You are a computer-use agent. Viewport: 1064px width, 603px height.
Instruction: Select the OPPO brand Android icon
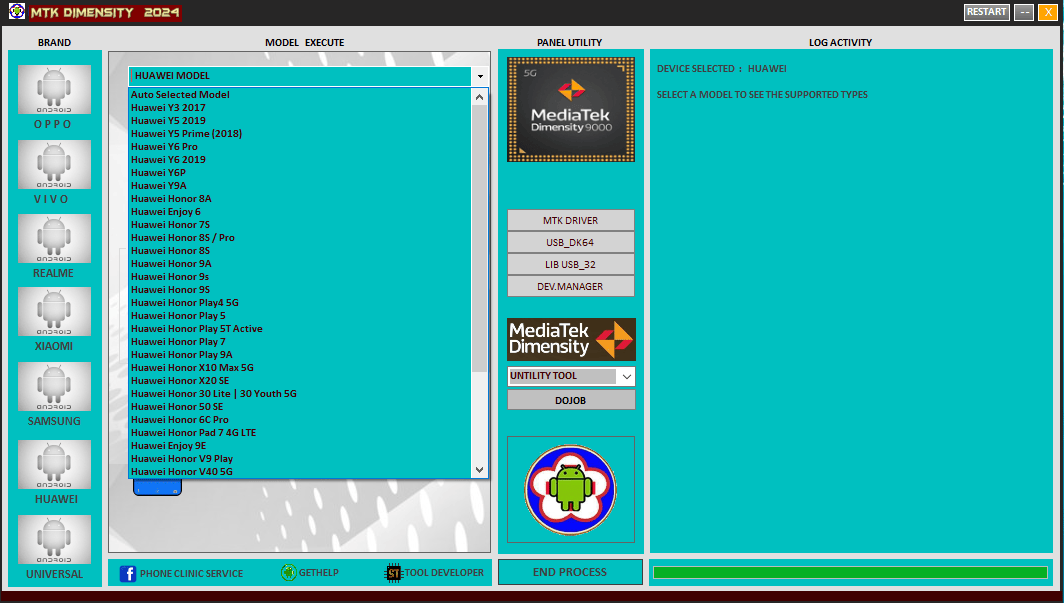54,90
